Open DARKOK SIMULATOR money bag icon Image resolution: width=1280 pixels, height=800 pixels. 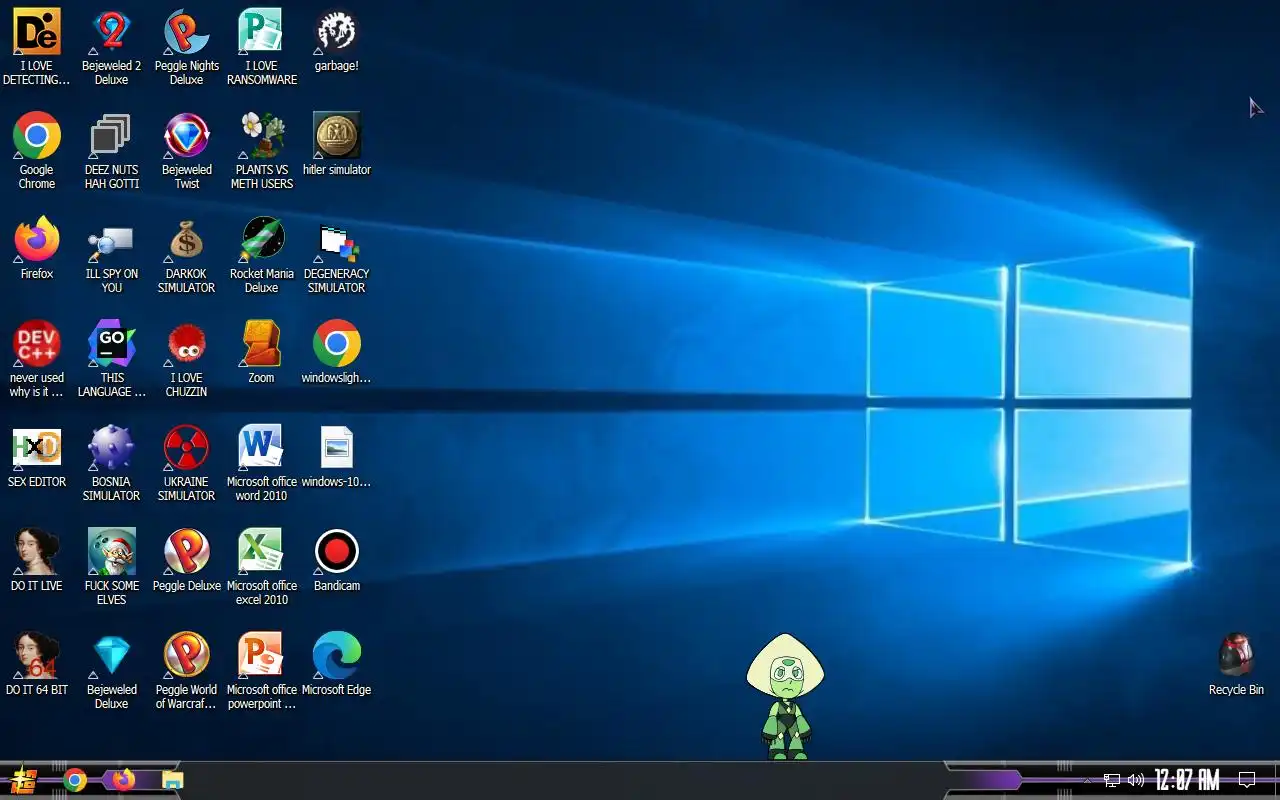187,254
